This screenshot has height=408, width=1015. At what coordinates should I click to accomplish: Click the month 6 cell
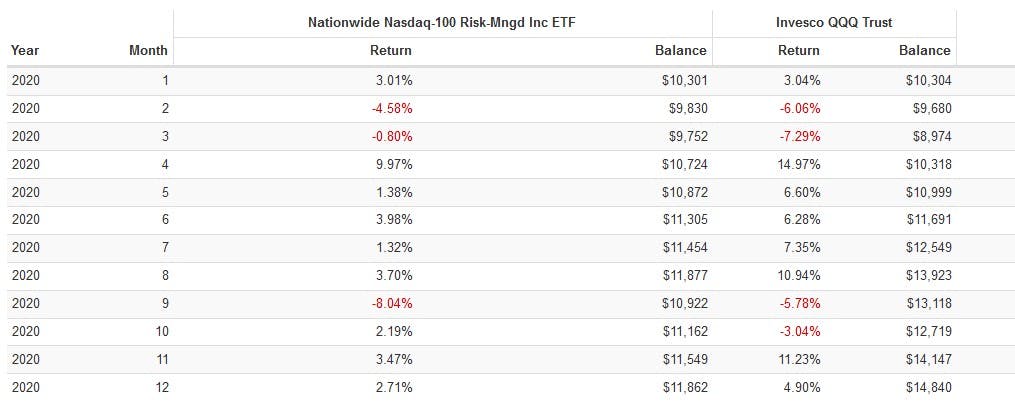tap(165, 219)
